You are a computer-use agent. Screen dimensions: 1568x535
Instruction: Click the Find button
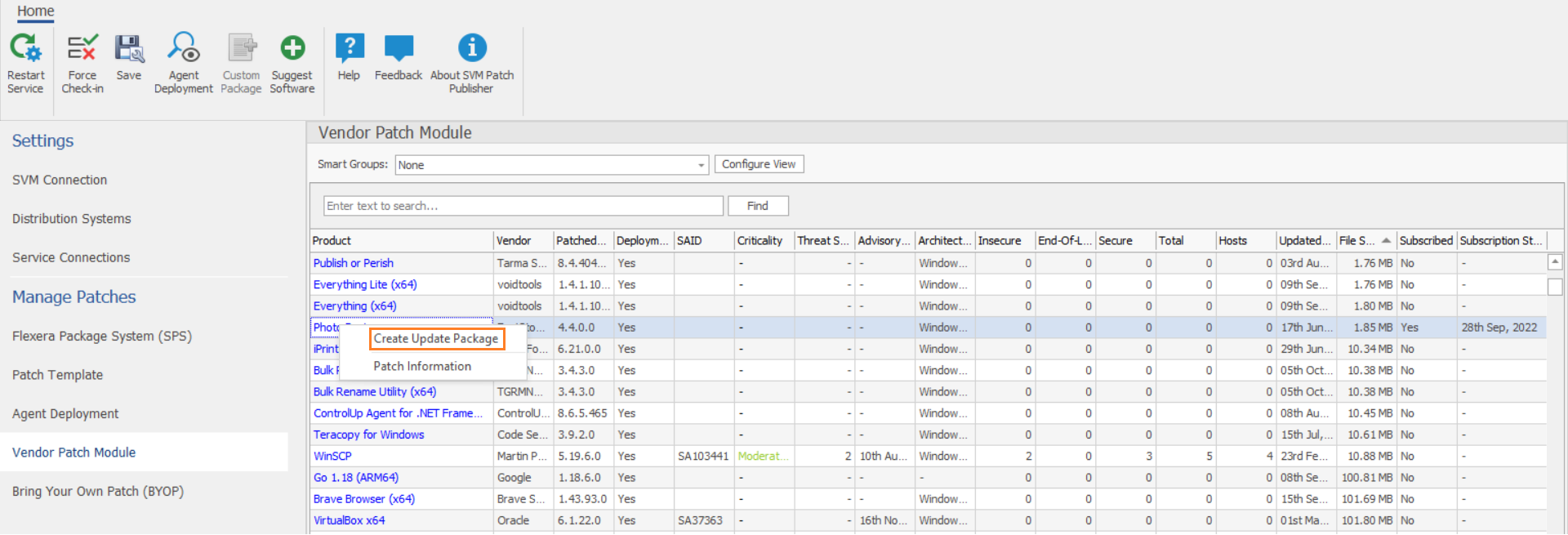[757, 206]
